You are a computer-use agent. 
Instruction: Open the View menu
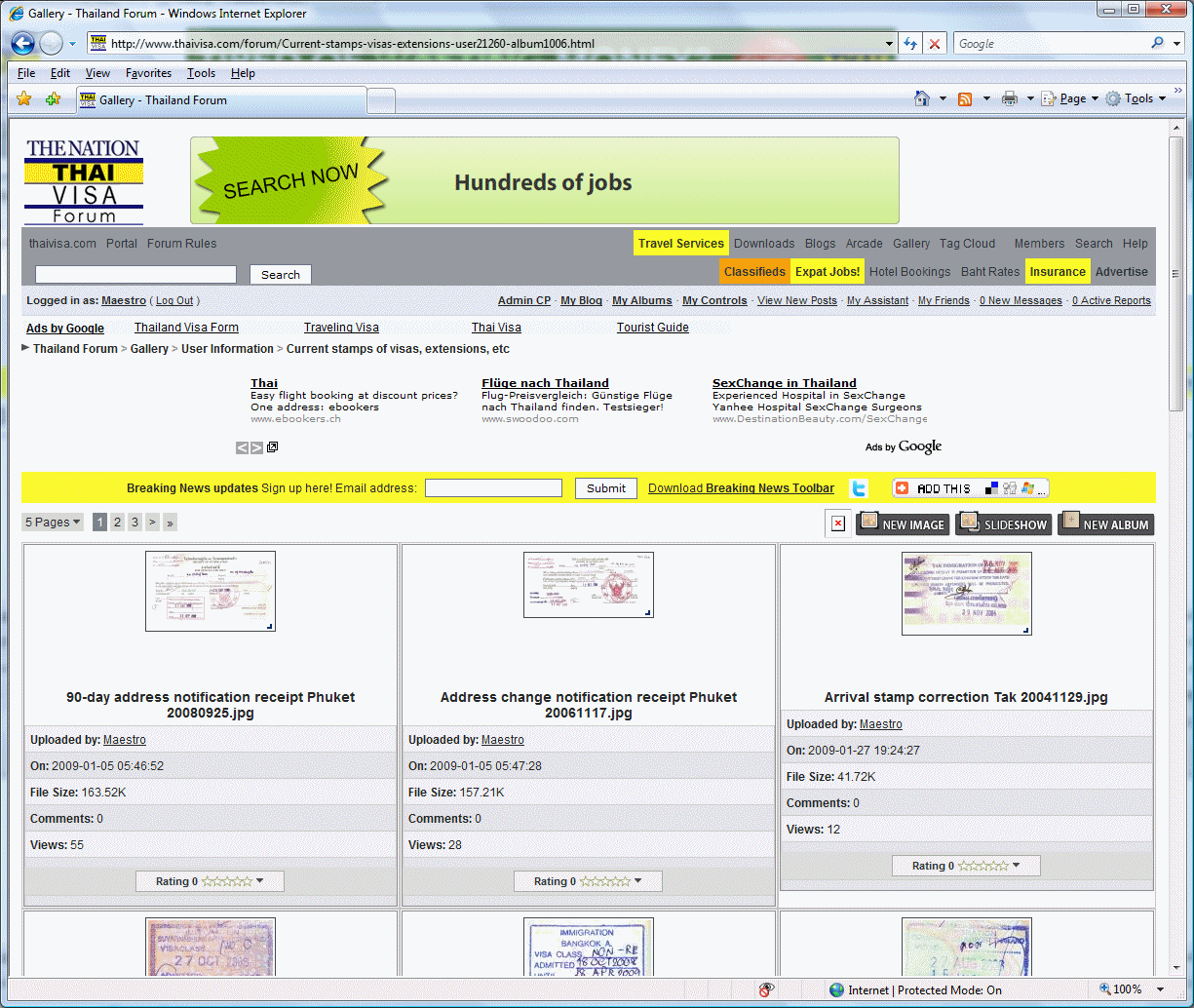click(x=97, y=73)
